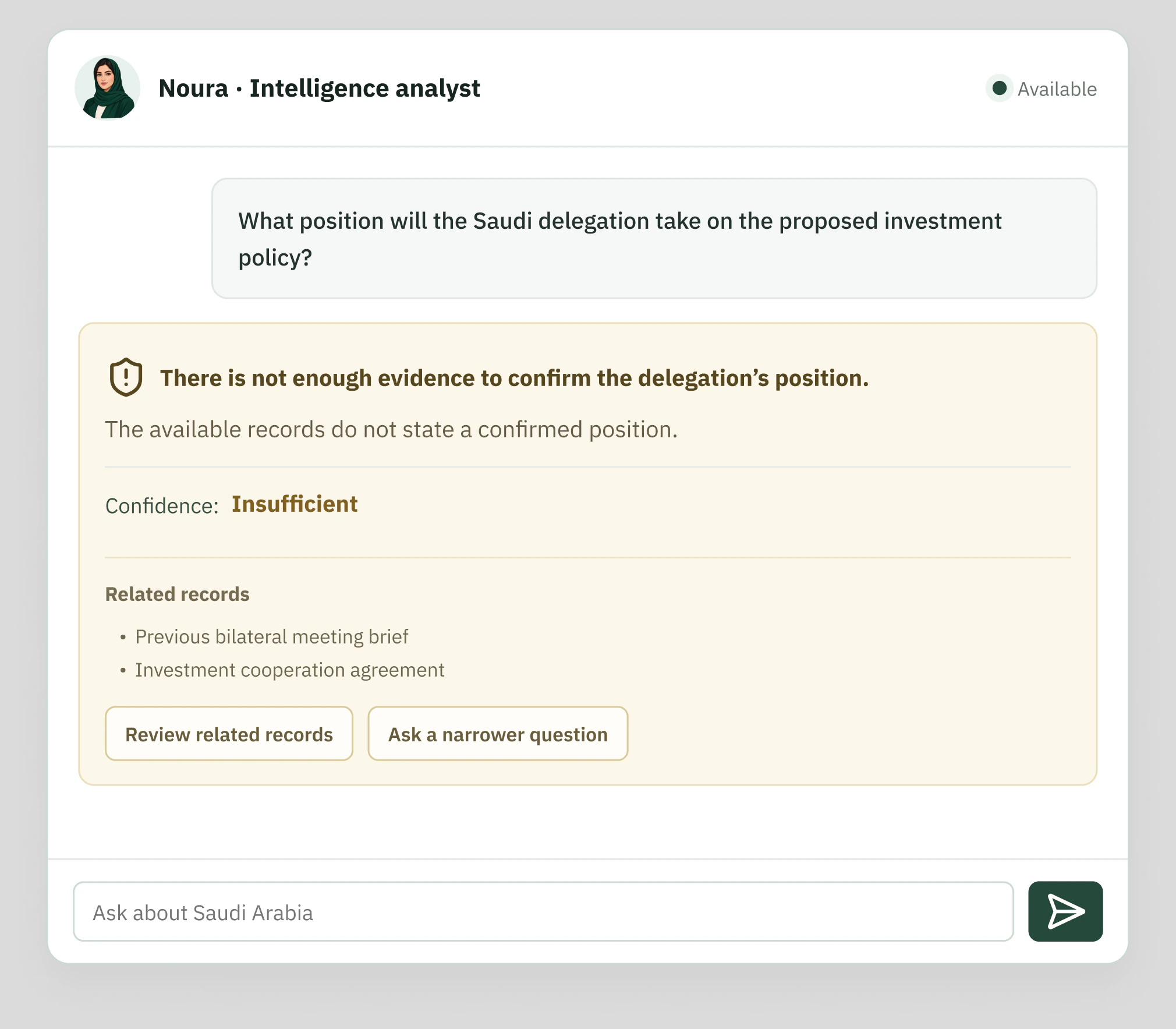Click the Insufficient confidence value
This screenshot has width=1176, height=1029.
click(295, 504)
